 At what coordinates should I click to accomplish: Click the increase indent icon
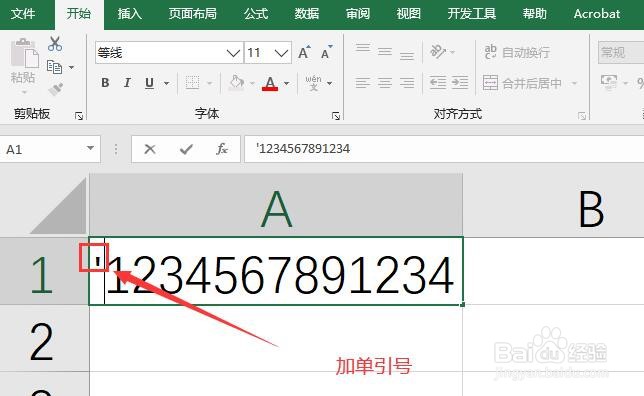(460, 83)
